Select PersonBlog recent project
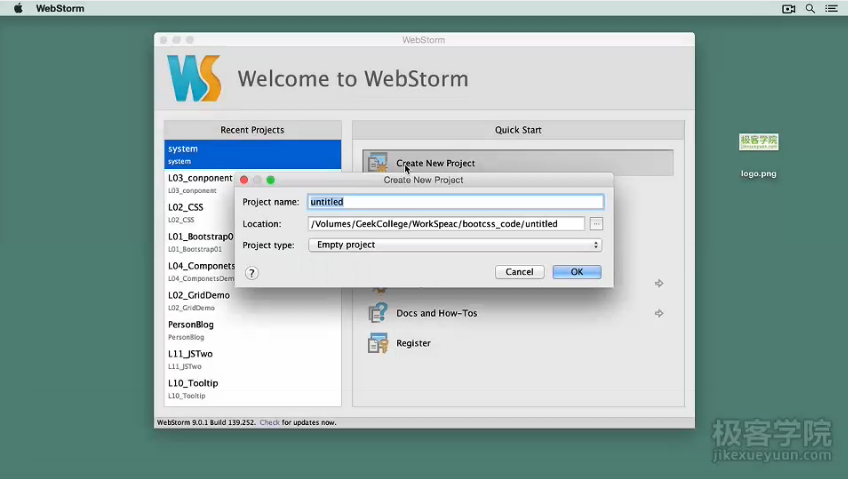The width and height of the screenshot is (848, 479). (x=253, y=330)
